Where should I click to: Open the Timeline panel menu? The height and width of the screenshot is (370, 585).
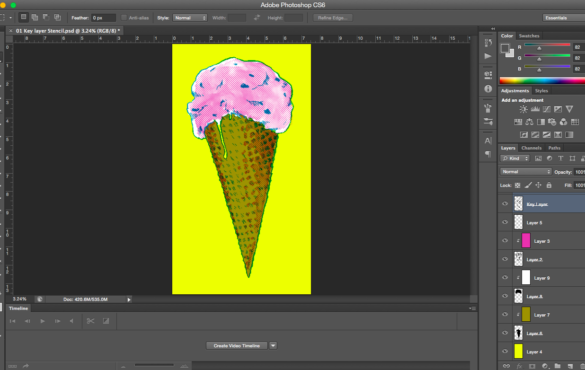(473, 308)
